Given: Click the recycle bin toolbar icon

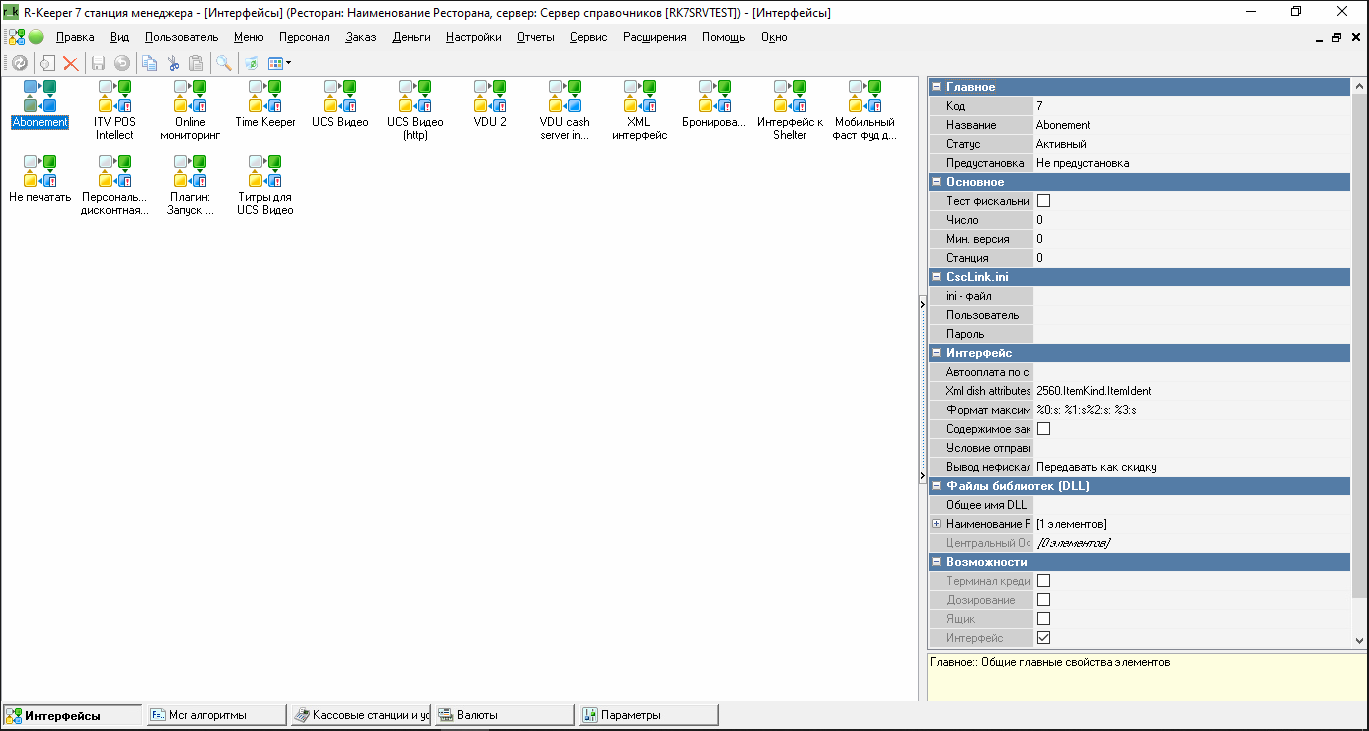Looking at the screenshot, I should [251, 63].
